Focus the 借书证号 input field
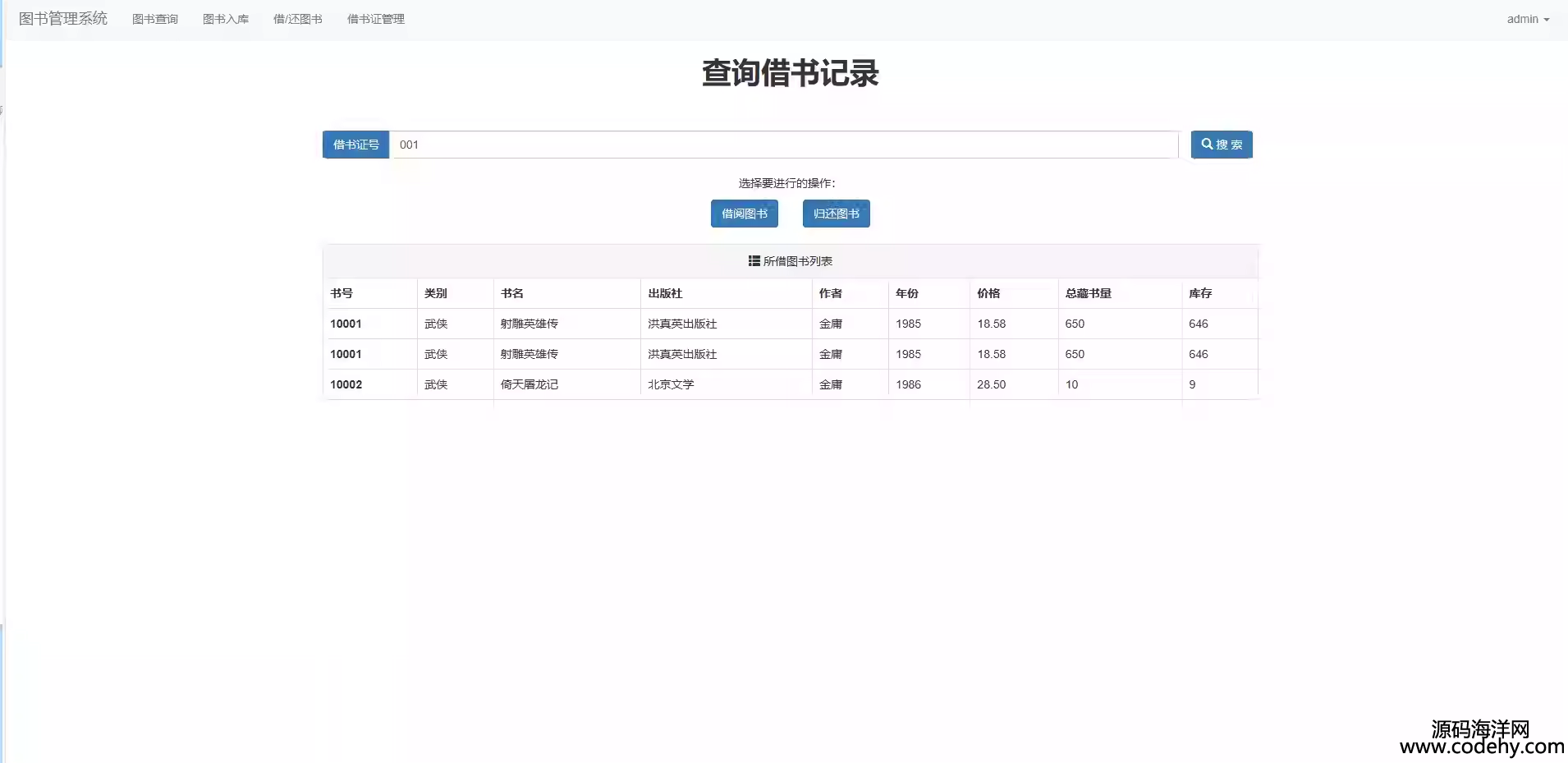Screen dimensions: 1568x763 point(784,145)
